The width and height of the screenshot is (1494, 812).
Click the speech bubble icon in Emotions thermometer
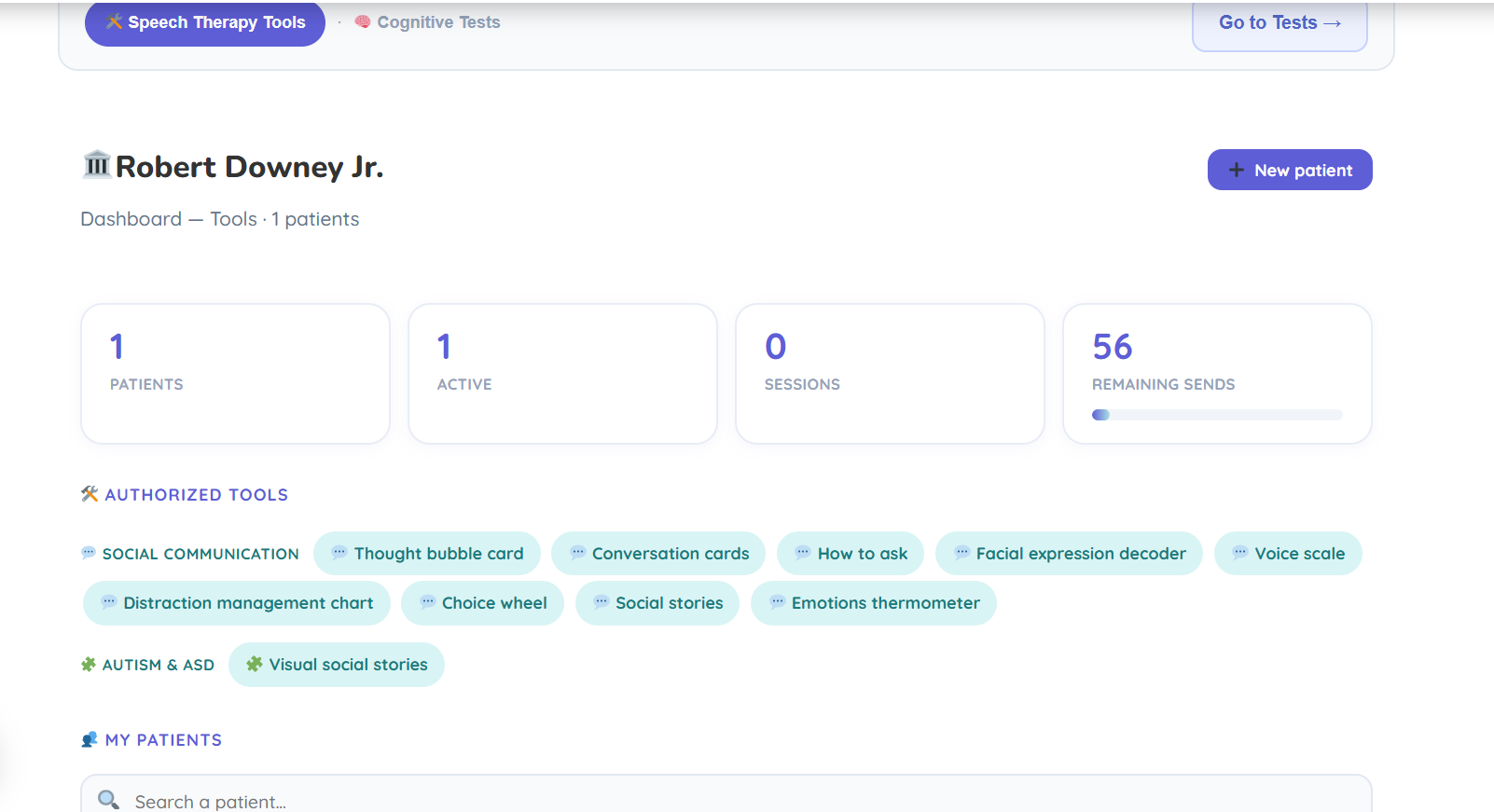pyautogui.click(x=777, y=602)
